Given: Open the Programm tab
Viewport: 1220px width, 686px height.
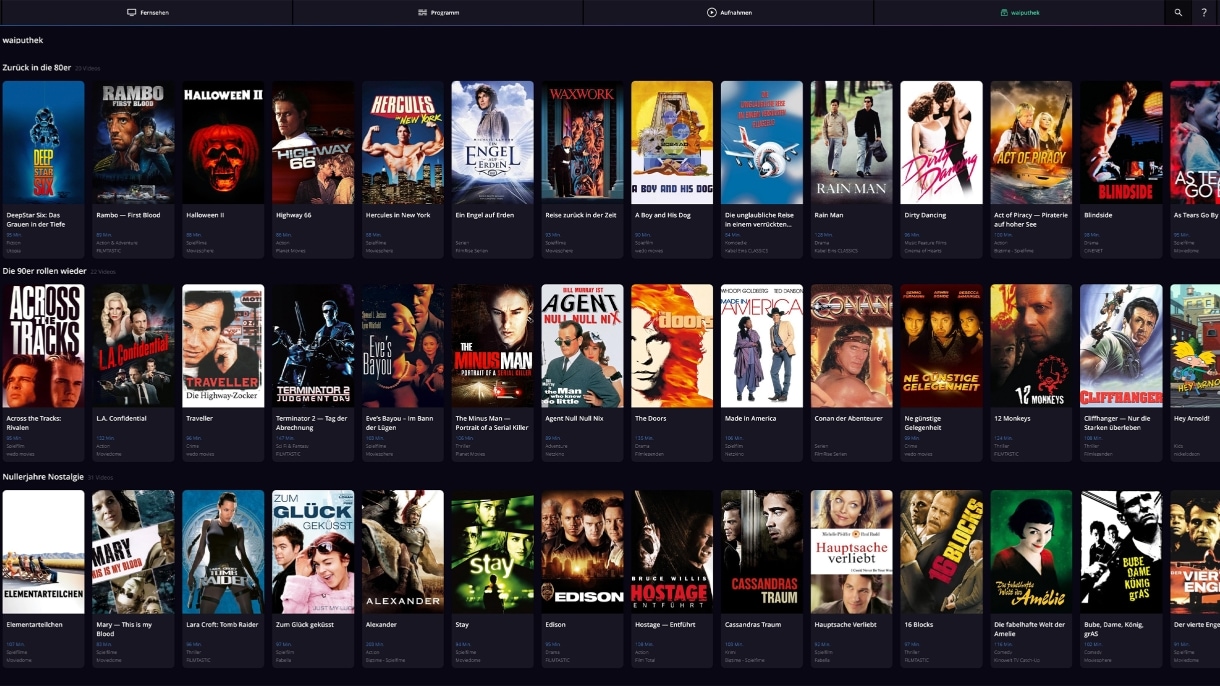Looking at the screenshot, I should point(438,13).
